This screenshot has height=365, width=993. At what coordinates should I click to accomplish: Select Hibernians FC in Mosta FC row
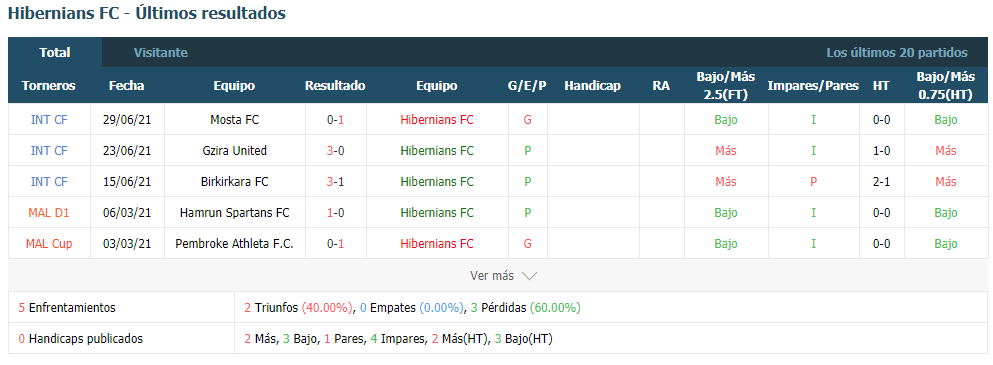pos(437,120)
